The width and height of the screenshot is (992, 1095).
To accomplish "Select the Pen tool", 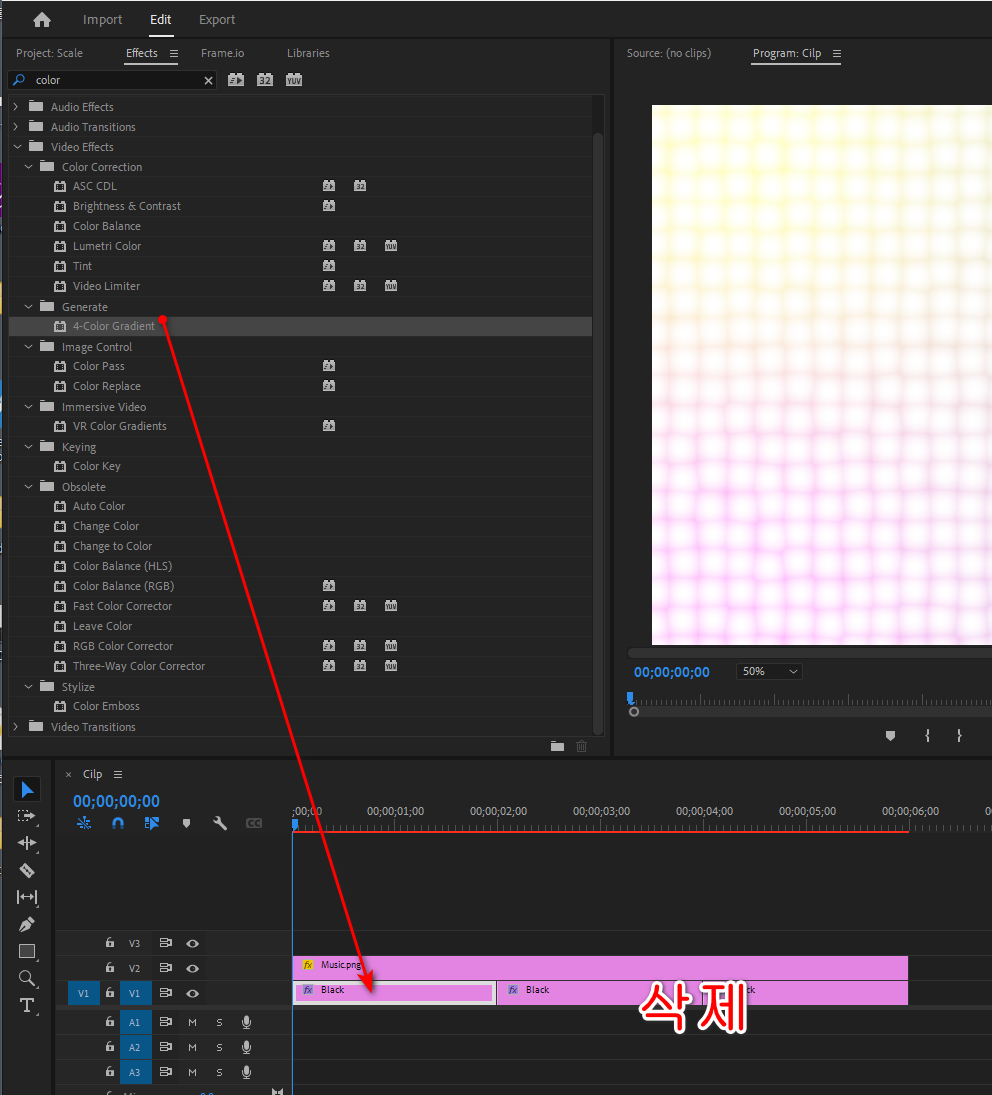I will click(27, 924).
